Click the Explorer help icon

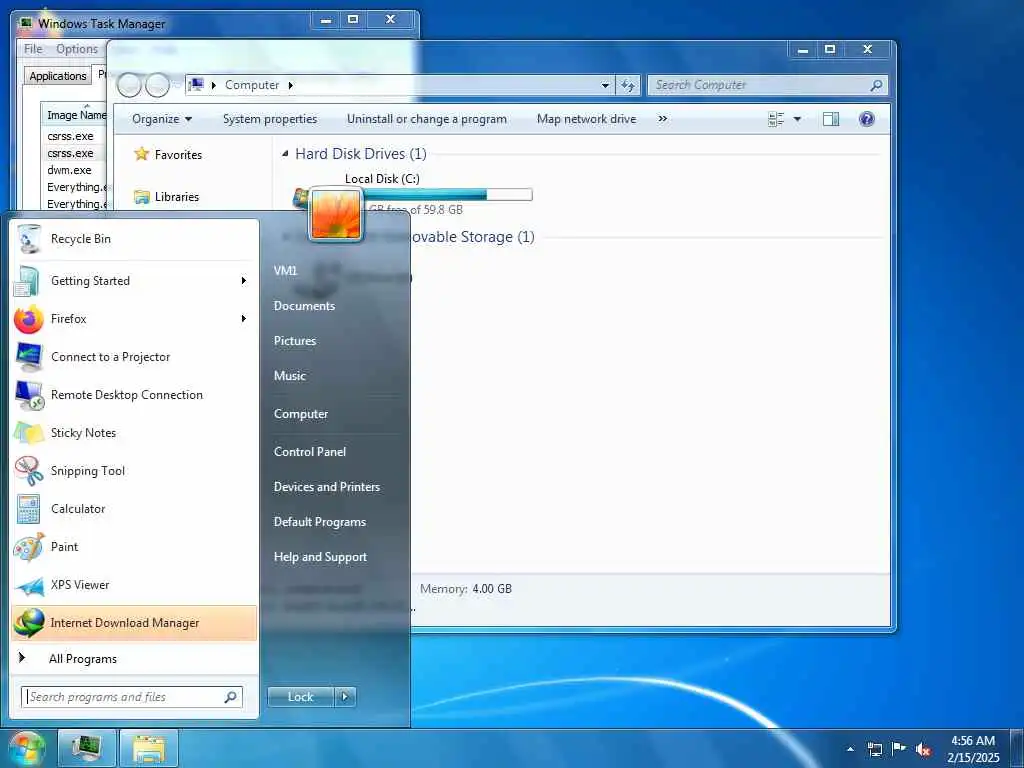click(x=867, y=119)
